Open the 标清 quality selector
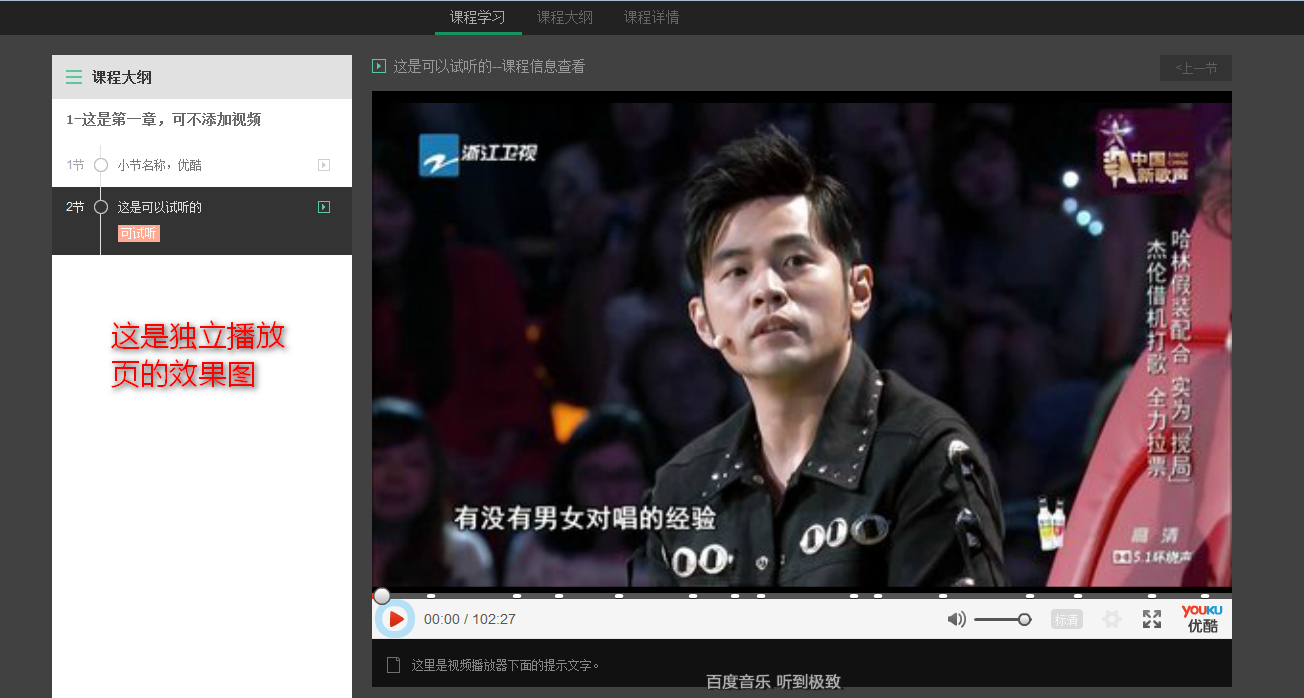1304x698 pixels. [x=1067, y=620]
